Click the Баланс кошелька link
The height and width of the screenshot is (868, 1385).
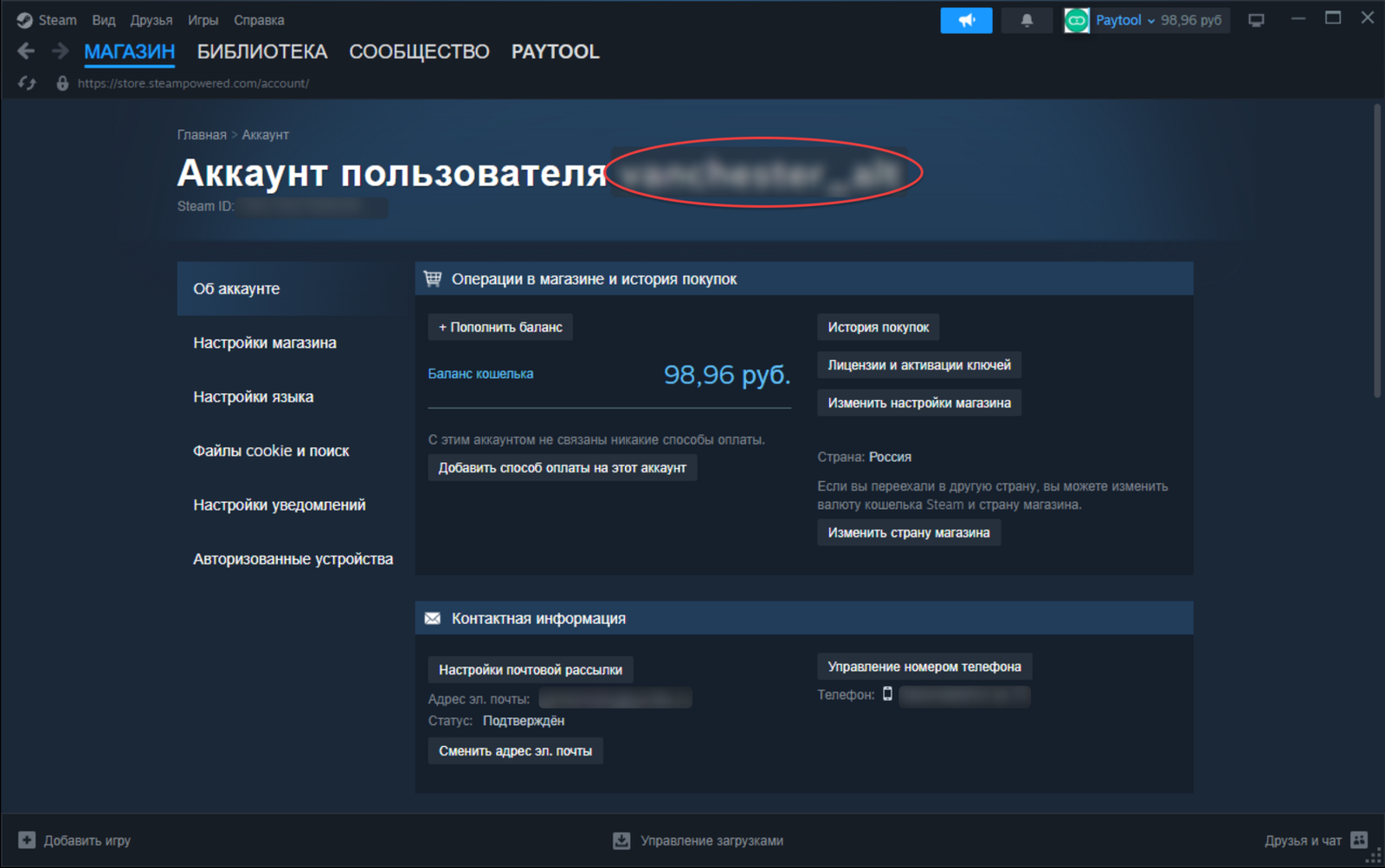click(x=480, y=374)
